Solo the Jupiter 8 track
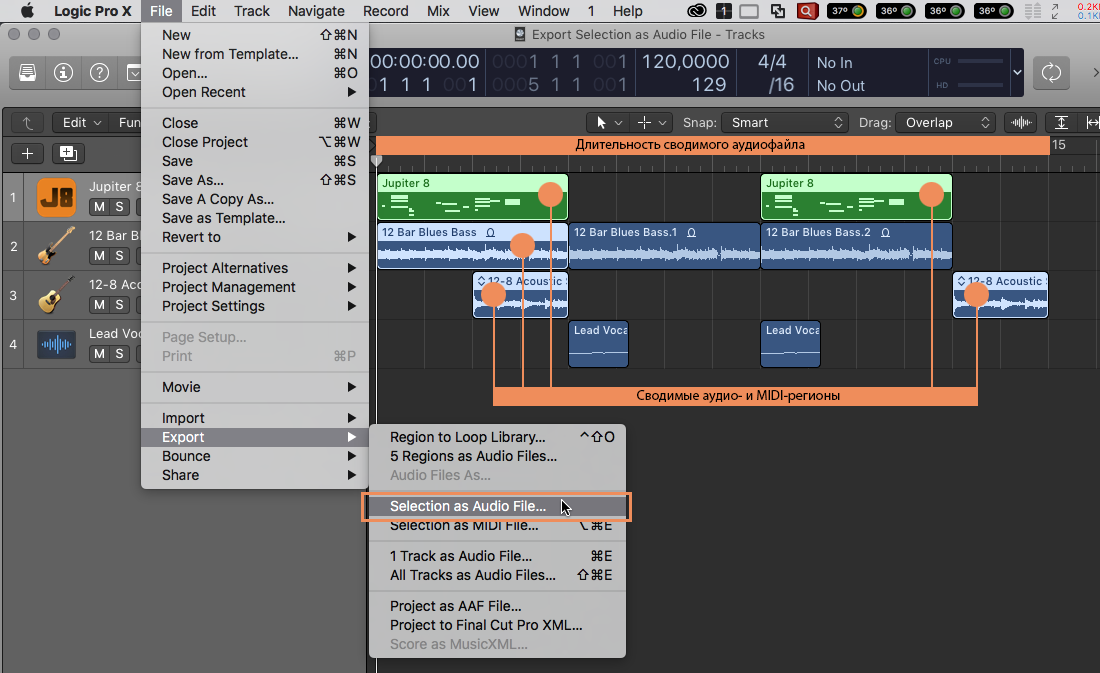Image resolution: width=1100 pixels, height=673 pixels. tap(119, 206)
